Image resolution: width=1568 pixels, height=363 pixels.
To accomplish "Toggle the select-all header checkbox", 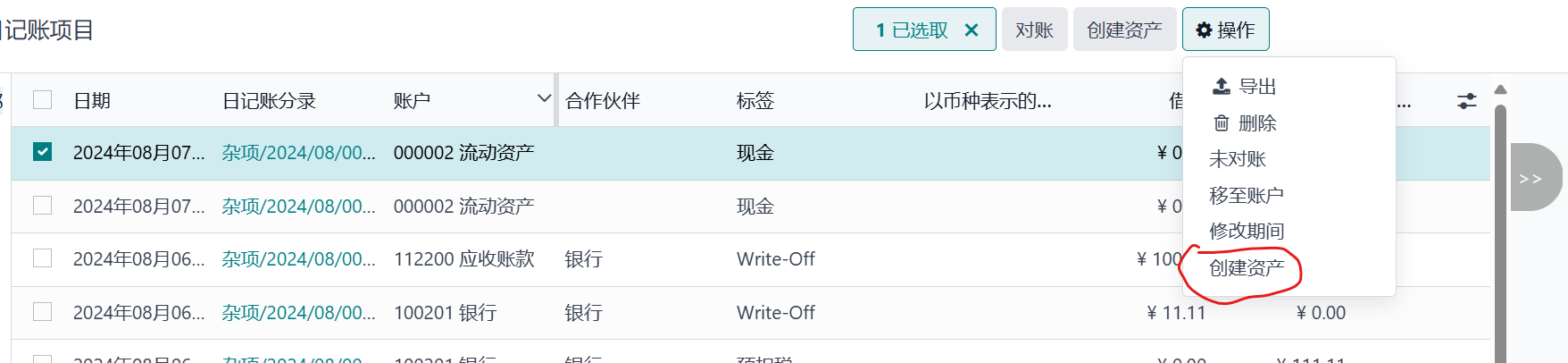I will (x=42, y=100).
